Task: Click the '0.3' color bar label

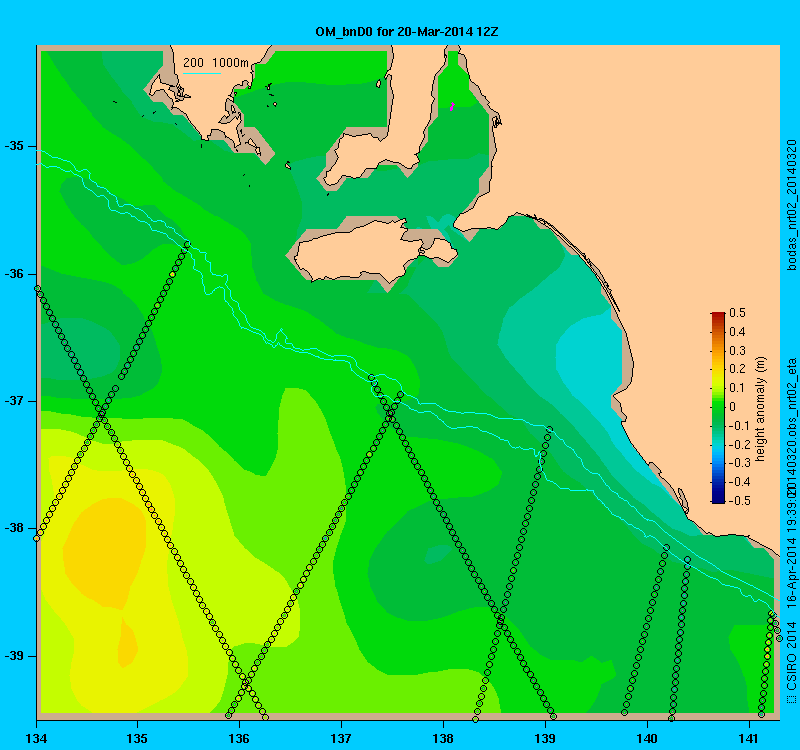Action: [x=737, y=351]
